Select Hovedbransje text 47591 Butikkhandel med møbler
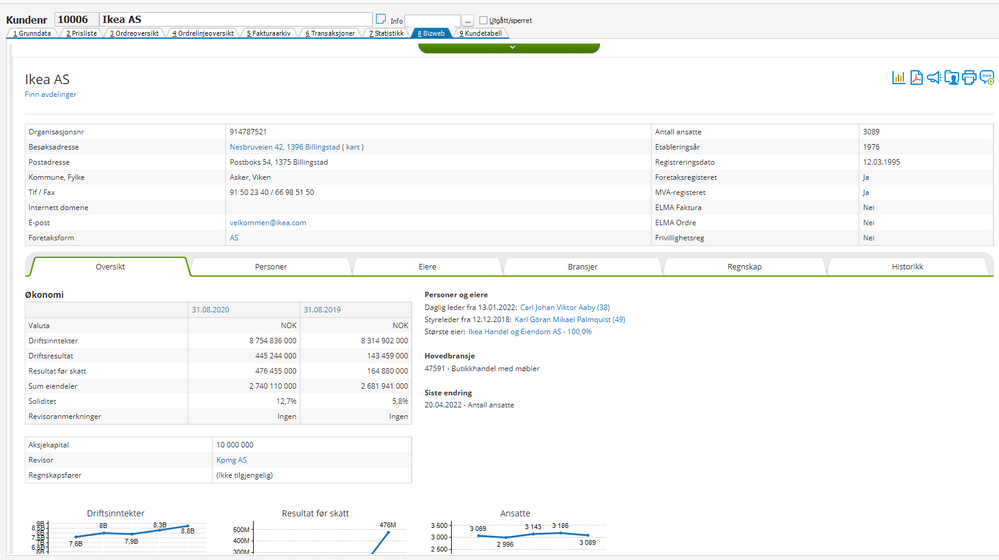This screenshot has width=999, height=560. (x=482, y=368)
